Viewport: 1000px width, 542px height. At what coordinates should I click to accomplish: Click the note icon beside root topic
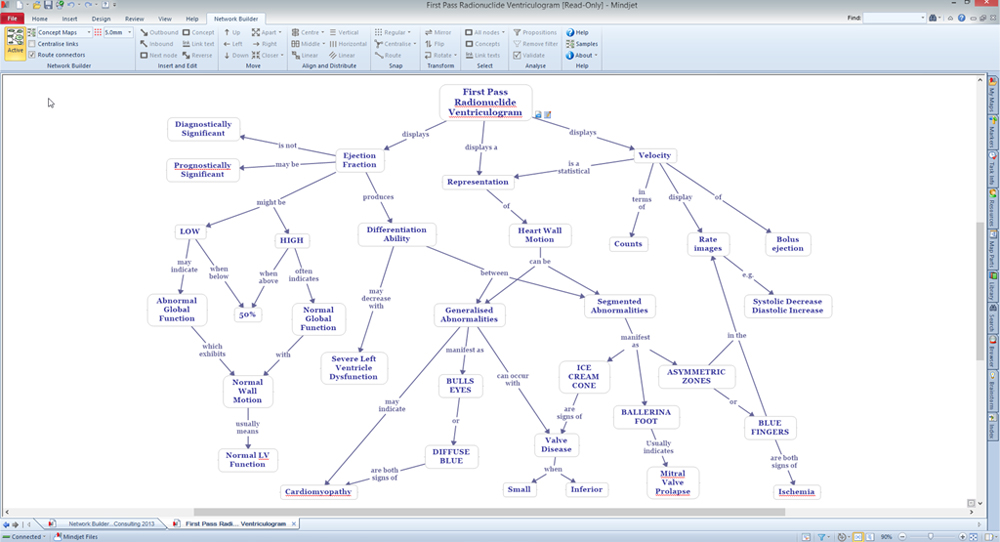point(547,115)
